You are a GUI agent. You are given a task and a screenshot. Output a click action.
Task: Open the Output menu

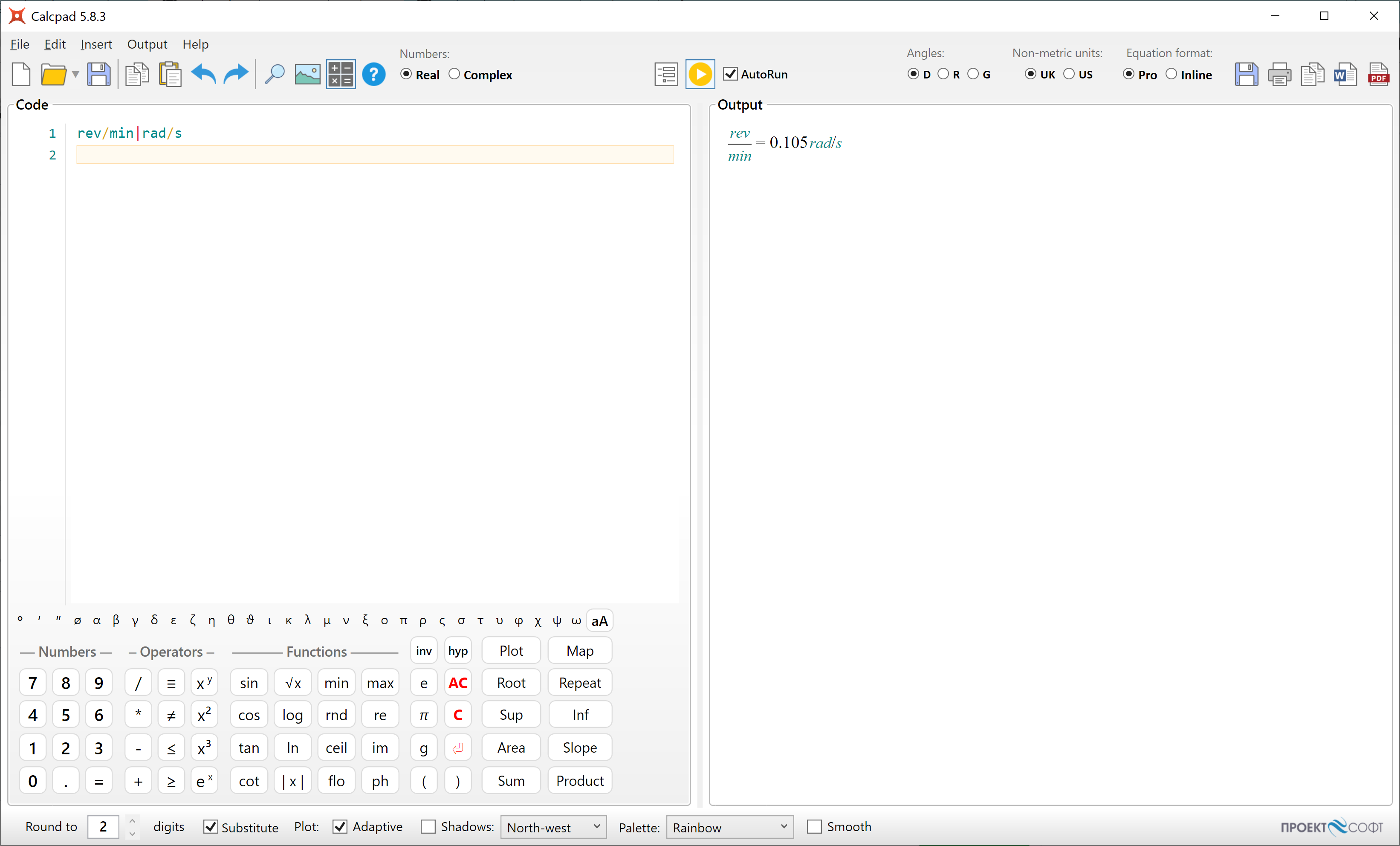coord(147,44)
